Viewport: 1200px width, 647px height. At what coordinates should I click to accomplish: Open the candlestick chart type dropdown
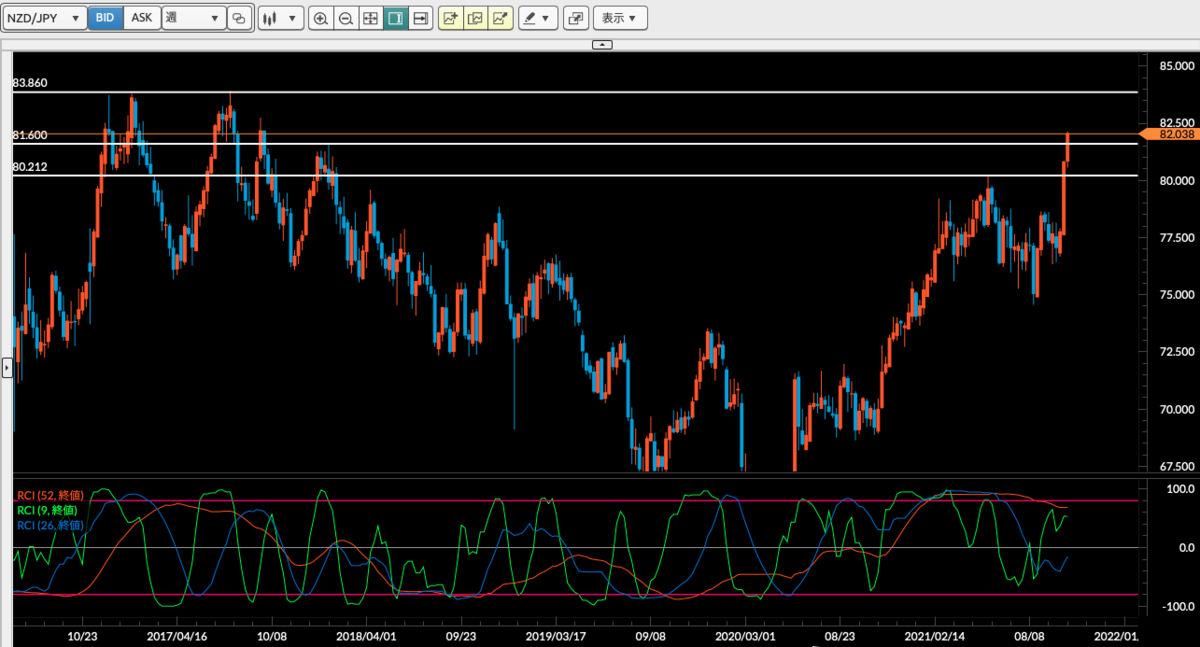280,18
